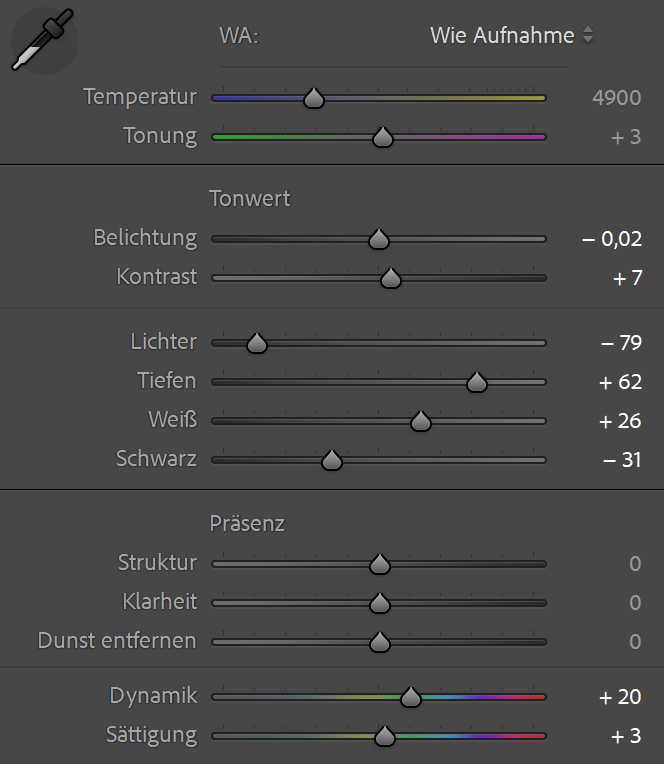Click the Dynamik slider handle
664x764 pixels.
point(410,697)
